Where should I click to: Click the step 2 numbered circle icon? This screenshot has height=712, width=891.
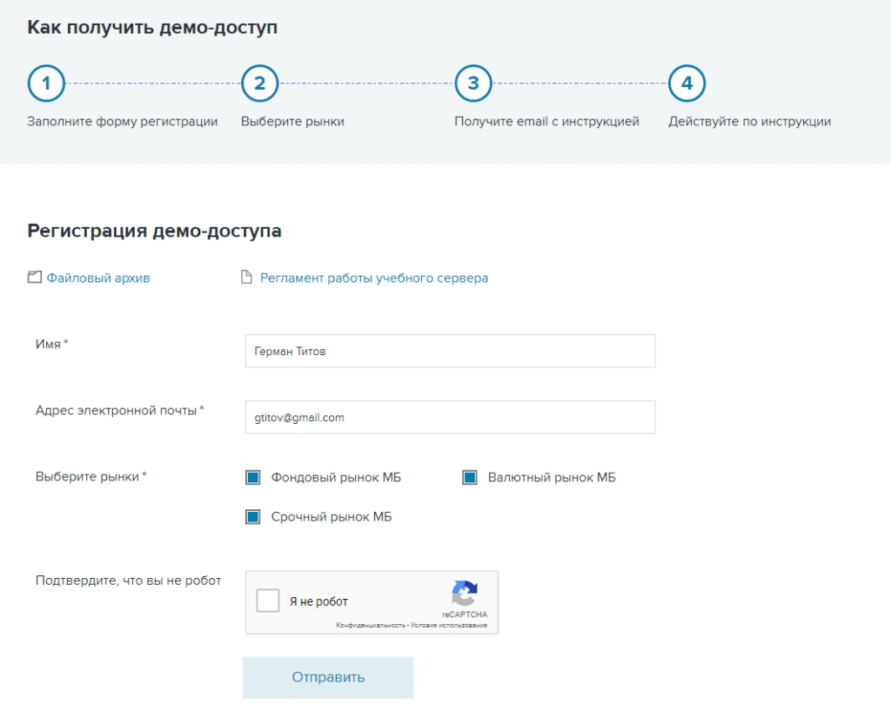(x=260, y=83)
